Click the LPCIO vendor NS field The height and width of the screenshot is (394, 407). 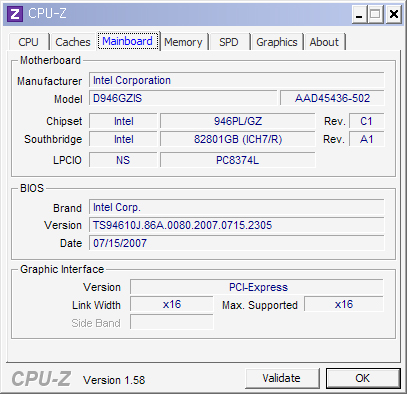coord(123,160)
